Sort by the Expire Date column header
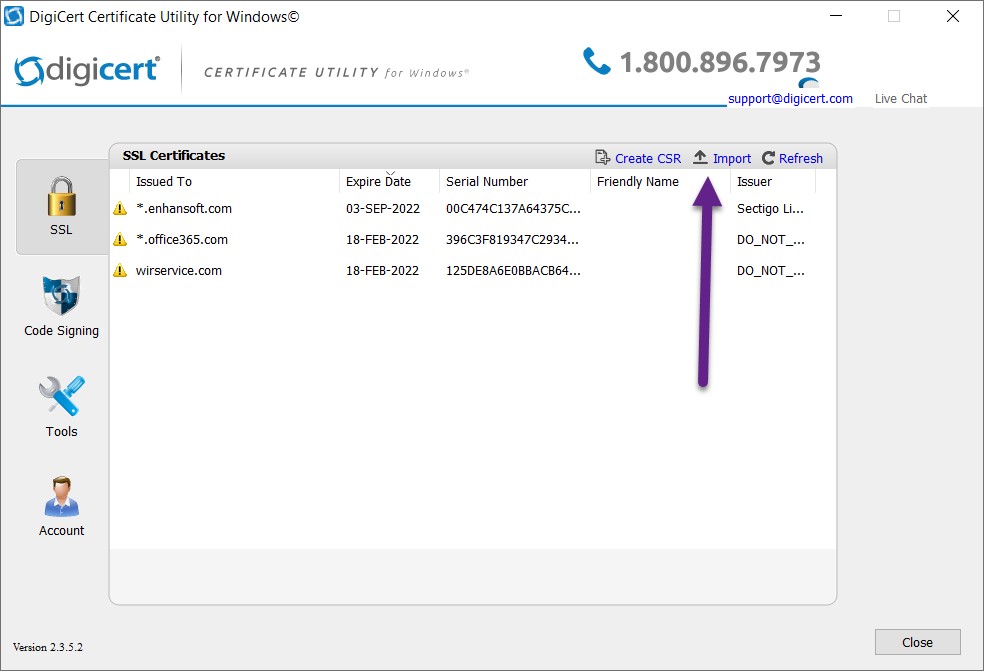This screenshot has height=671, width=984. click(x=378, y=181)
